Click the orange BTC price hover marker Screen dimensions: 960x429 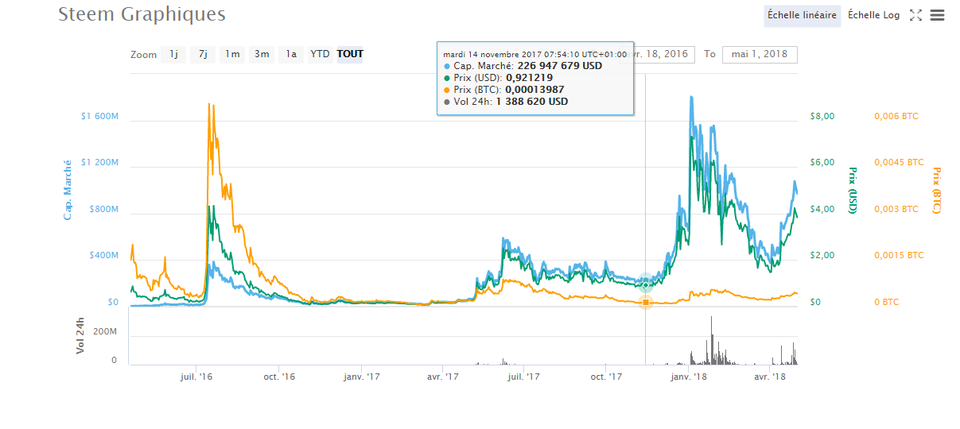pyautogui.click(x=646, y=302)
